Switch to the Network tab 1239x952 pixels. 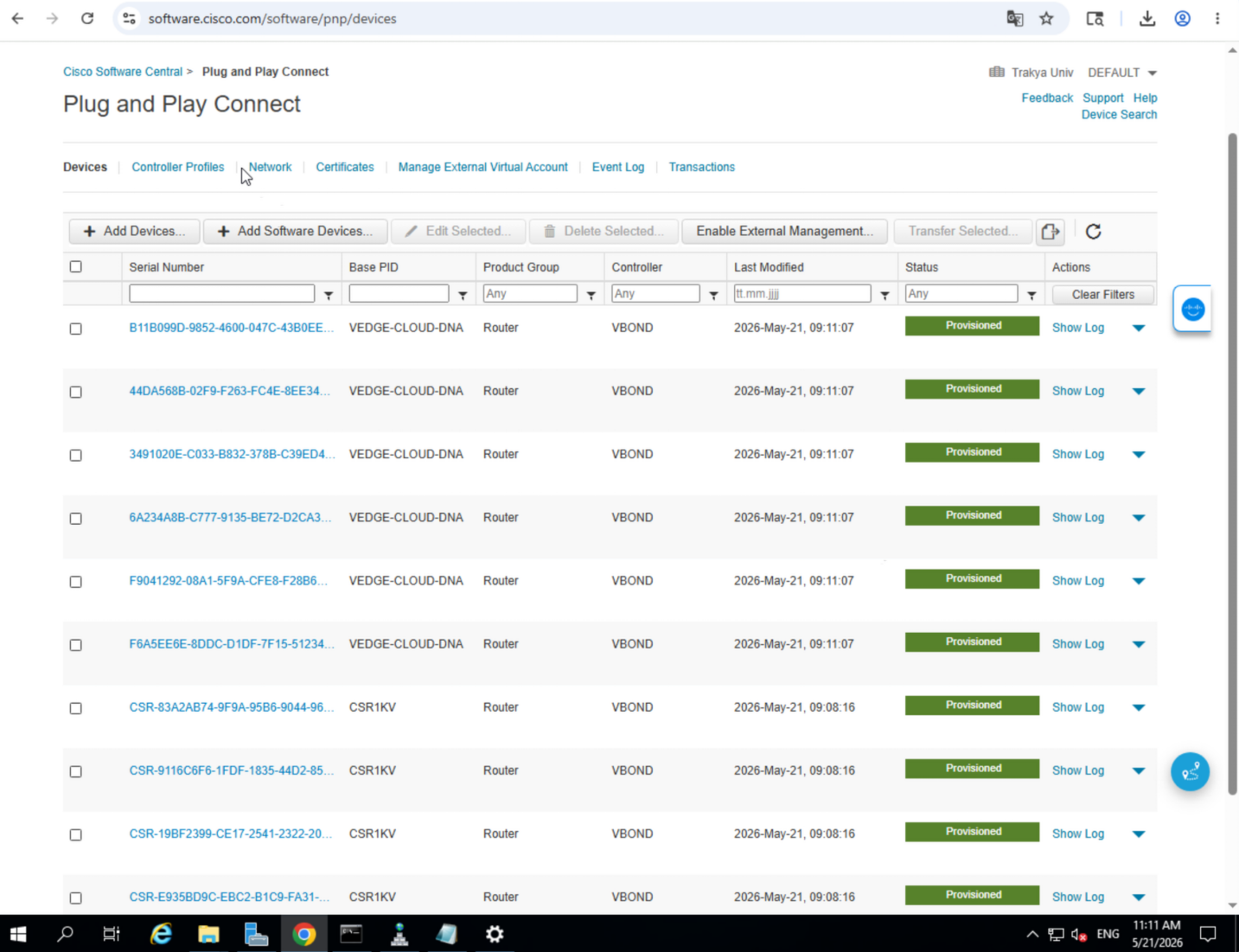(270, 167)
